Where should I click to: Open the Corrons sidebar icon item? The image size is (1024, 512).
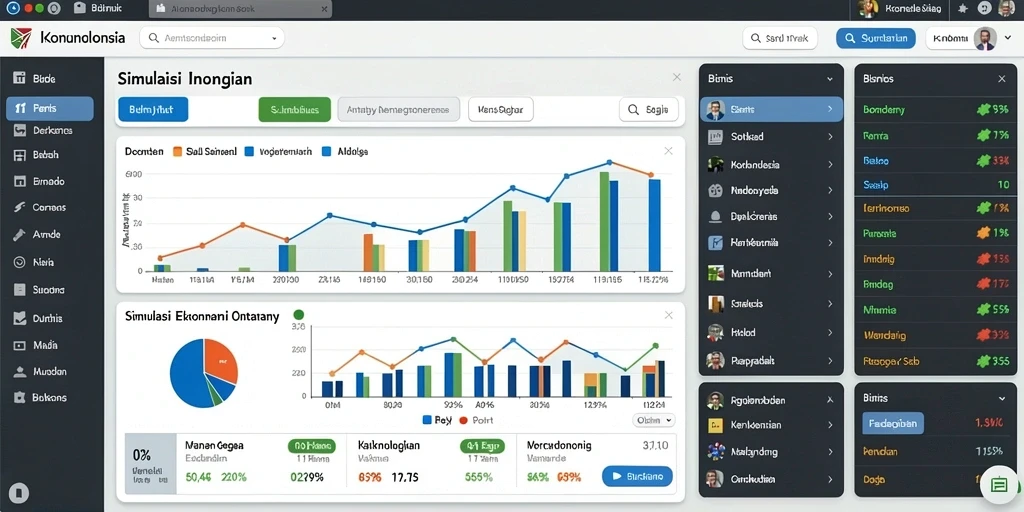20,208
